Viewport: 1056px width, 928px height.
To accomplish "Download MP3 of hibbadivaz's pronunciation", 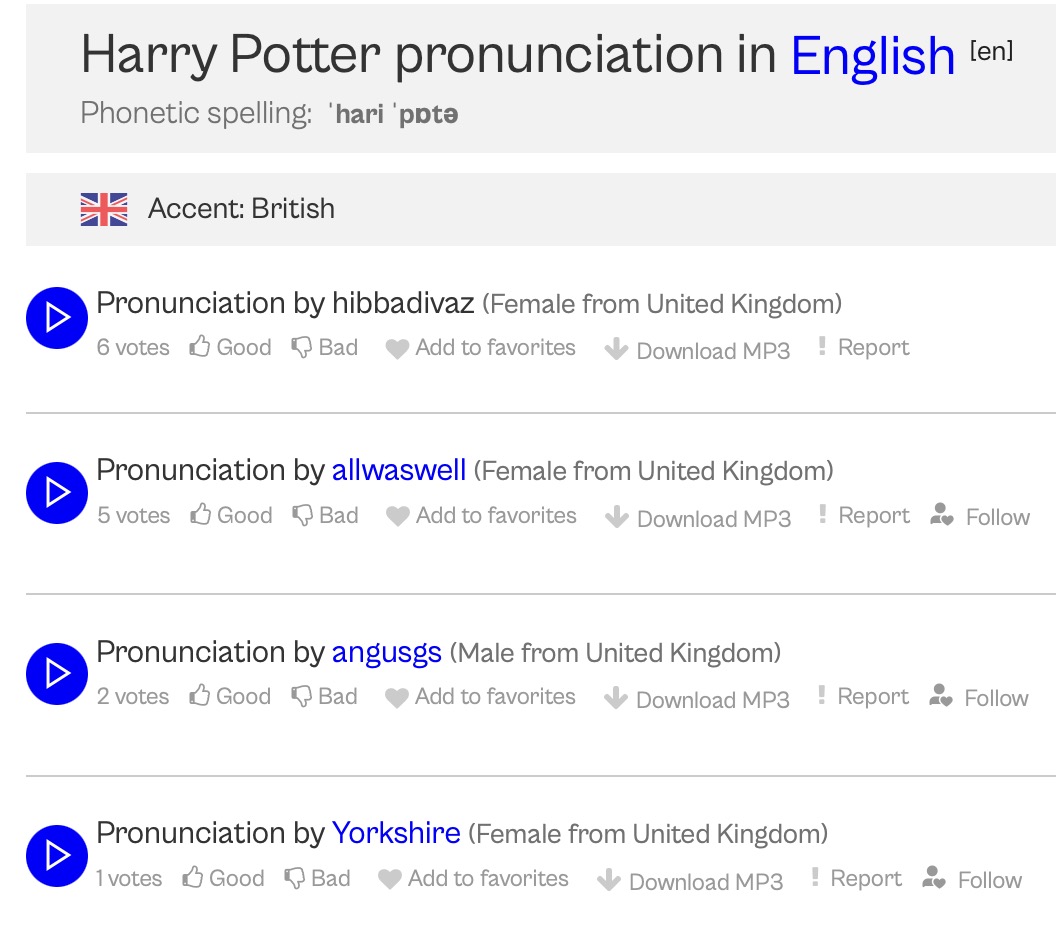I will [x=698, y=350].
